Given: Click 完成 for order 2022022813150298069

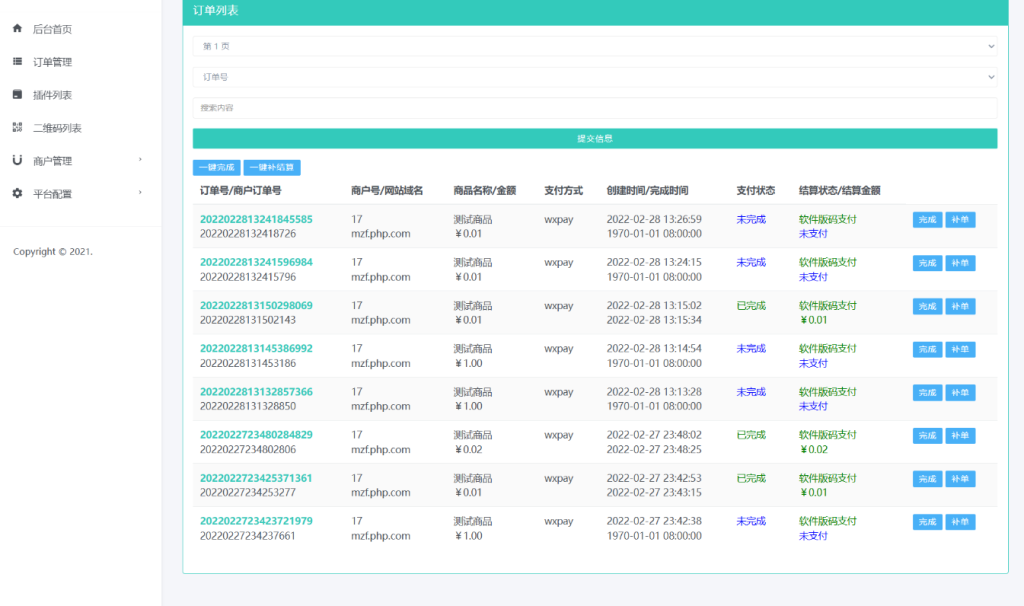Looking at the screenshot, I should [926, 306].
